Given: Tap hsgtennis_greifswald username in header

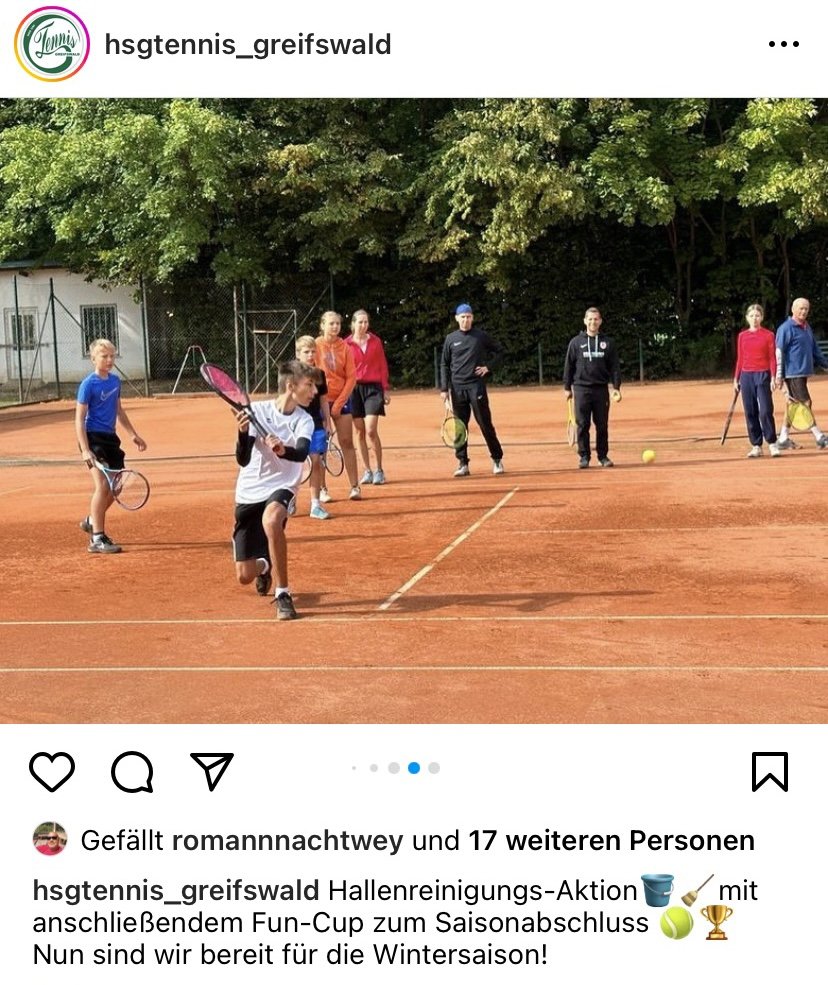Looking at the screenshot, I should [x=248, y=45].
